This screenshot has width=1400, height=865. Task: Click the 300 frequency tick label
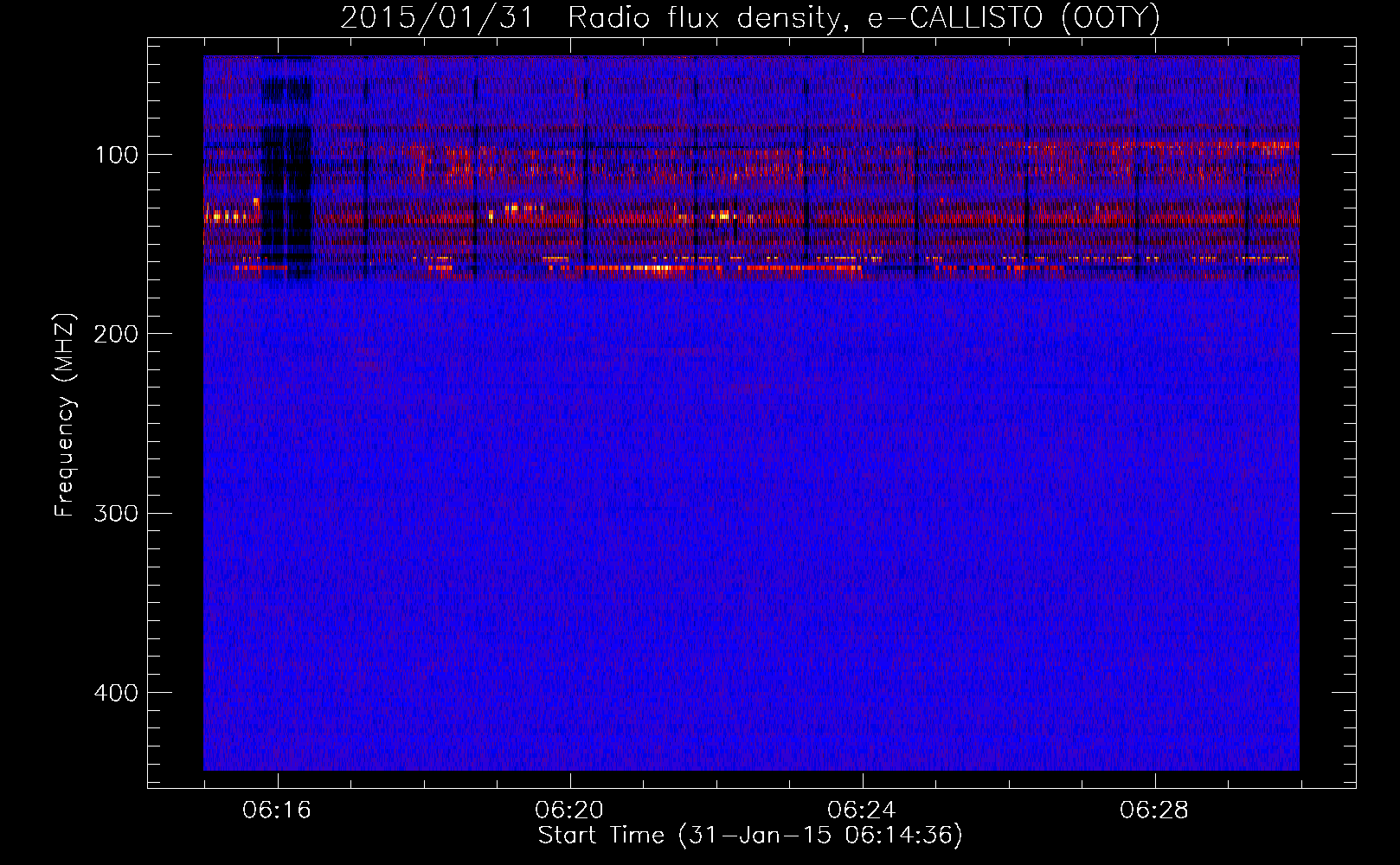pos(116,513)
